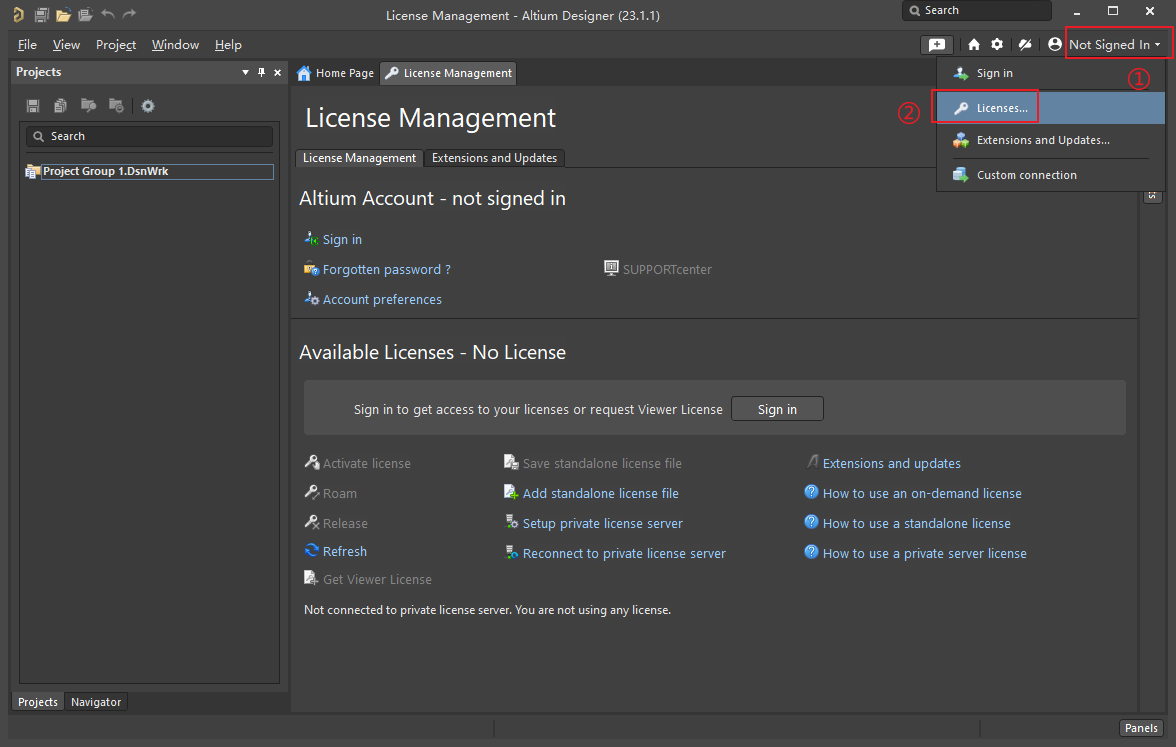The image size is (1176, 747).
Task: Click the Undo arrow in title bar
Action: [x=108, y=14]
